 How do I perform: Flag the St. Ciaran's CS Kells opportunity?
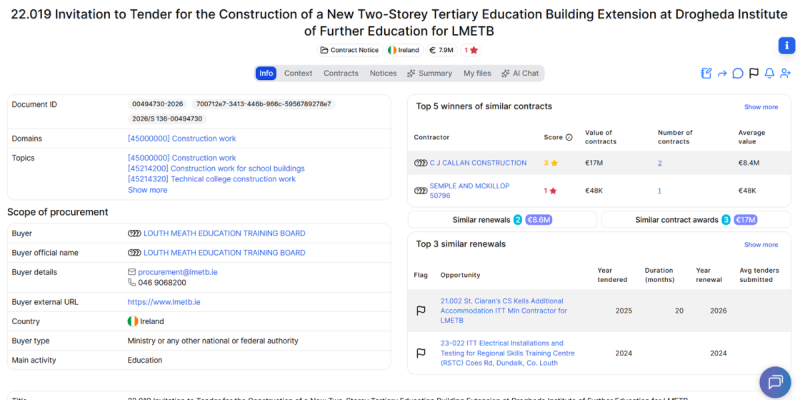click(421, 311)
